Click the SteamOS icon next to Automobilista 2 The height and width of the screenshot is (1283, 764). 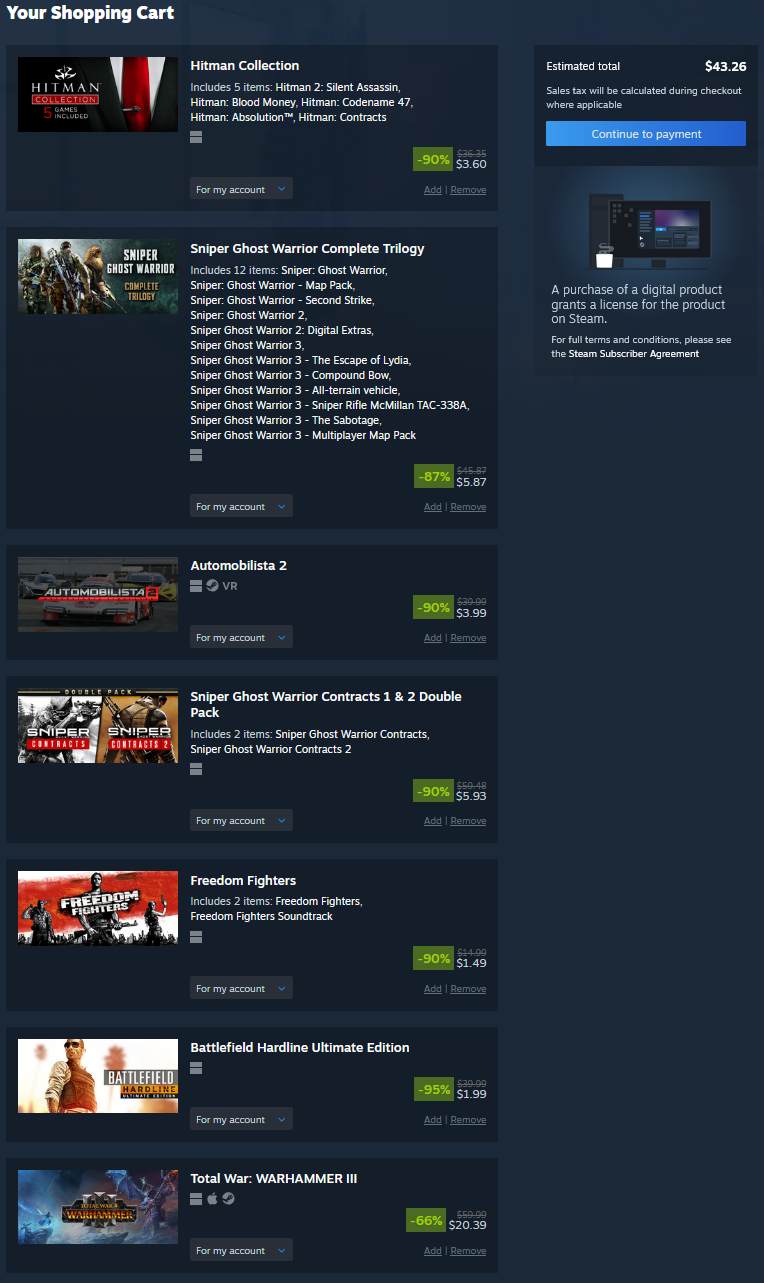pyautogui.click(x=212, y=586)
